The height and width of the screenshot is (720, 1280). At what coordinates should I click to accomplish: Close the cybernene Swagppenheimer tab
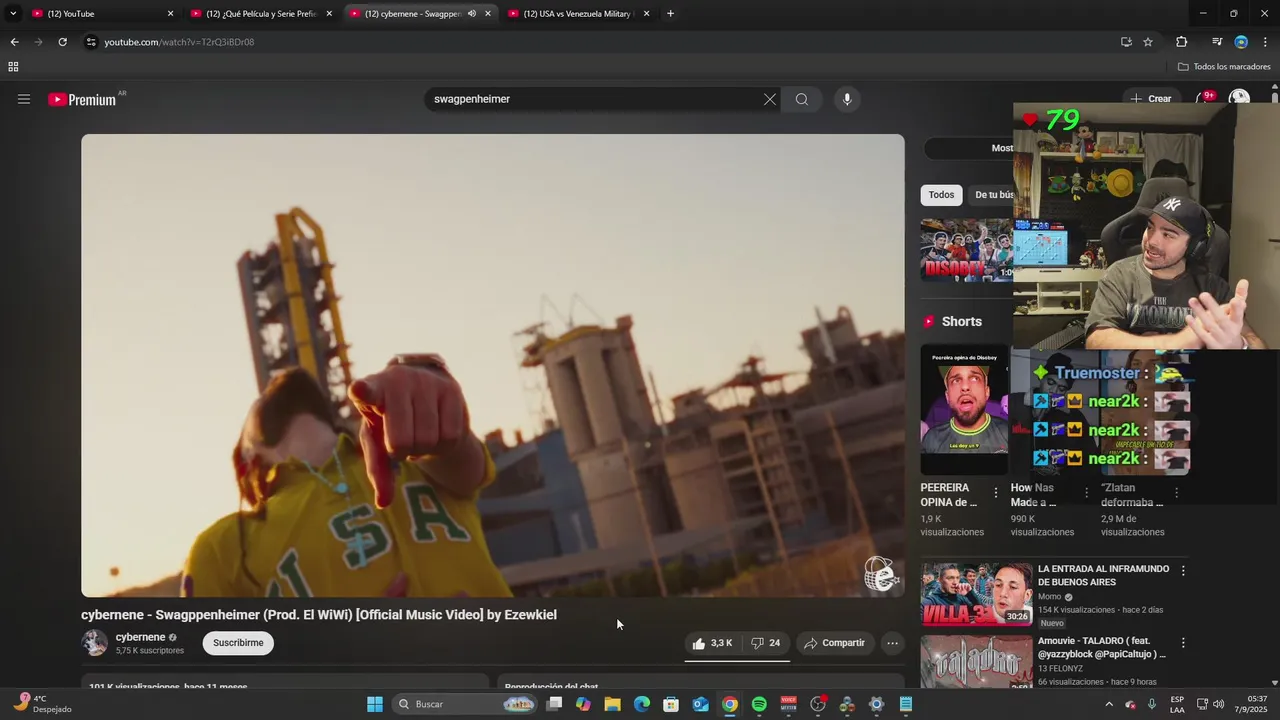(488, 14)
